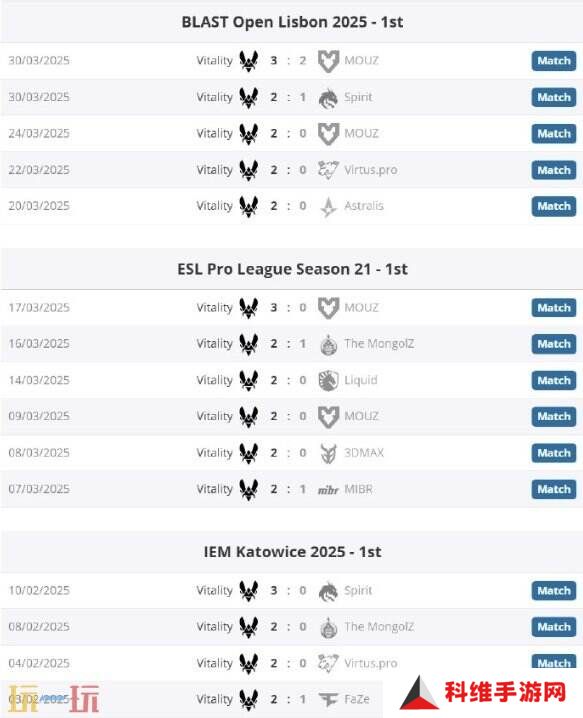Select the ESL Pro League Season 21 heading
This screenshot has width=583, height=718.
coord(292,269)
